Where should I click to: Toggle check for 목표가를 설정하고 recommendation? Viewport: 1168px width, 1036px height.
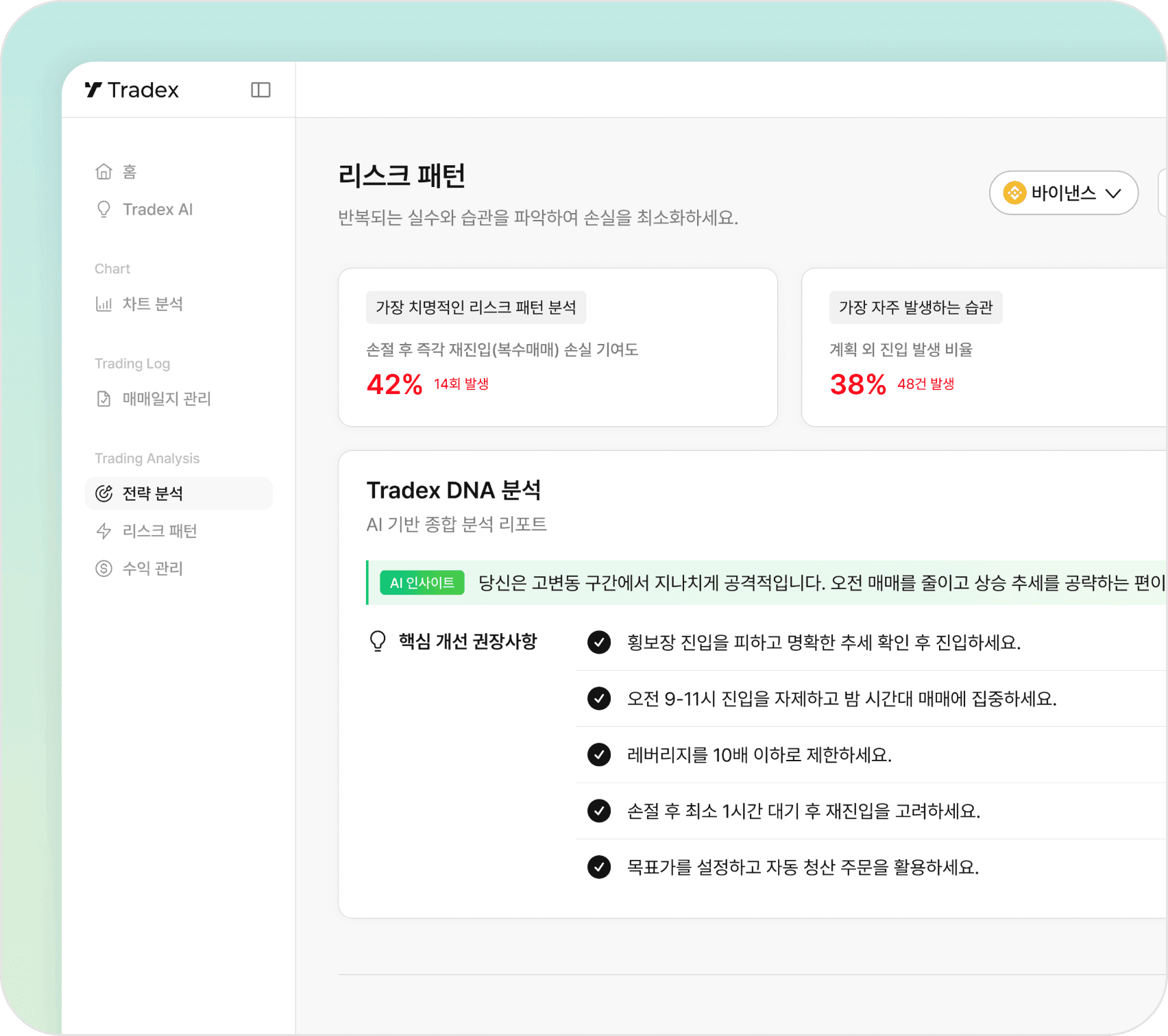click(x=599, y=867)
